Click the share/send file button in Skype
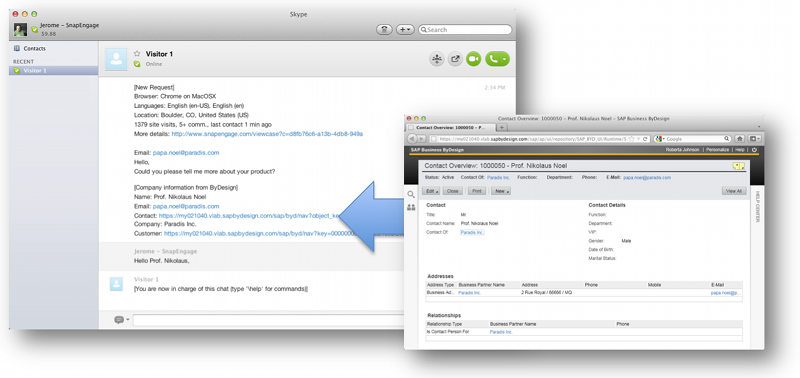Image resolution: width=800 pixels, height=378 pixels. point(455,59)
